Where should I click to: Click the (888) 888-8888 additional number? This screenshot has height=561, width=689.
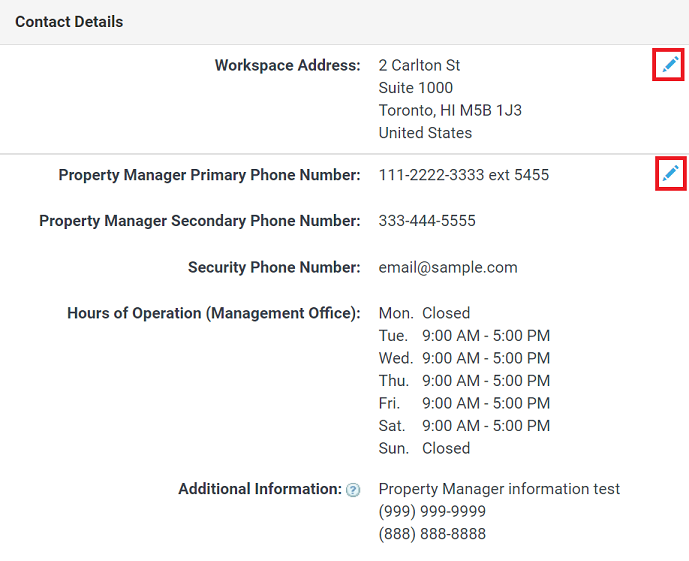[x=432, y=534]
